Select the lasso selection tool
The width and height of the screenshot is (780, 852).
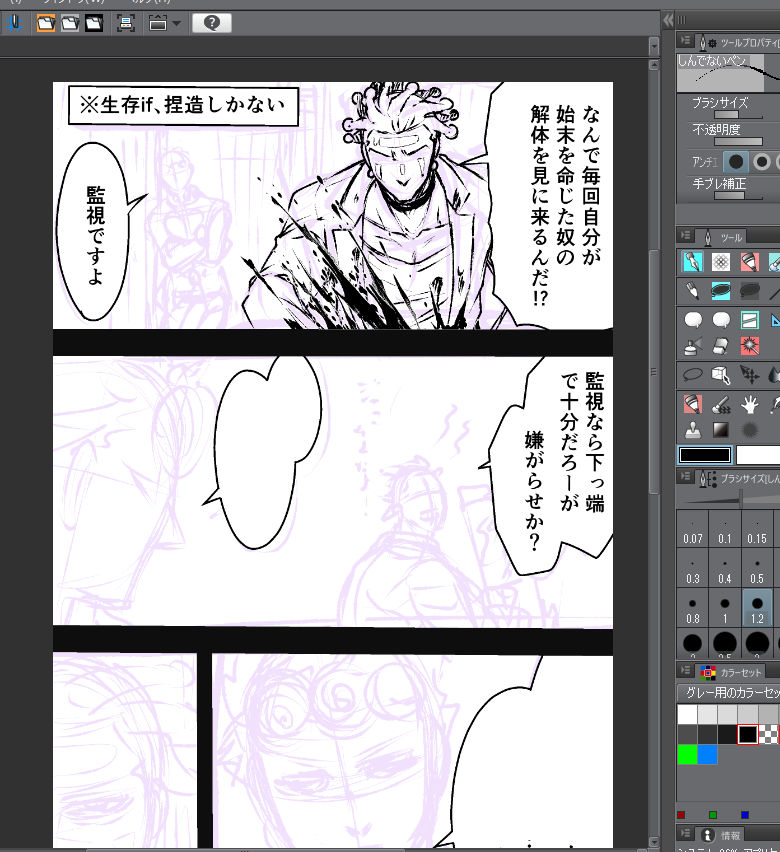point(692,374)
